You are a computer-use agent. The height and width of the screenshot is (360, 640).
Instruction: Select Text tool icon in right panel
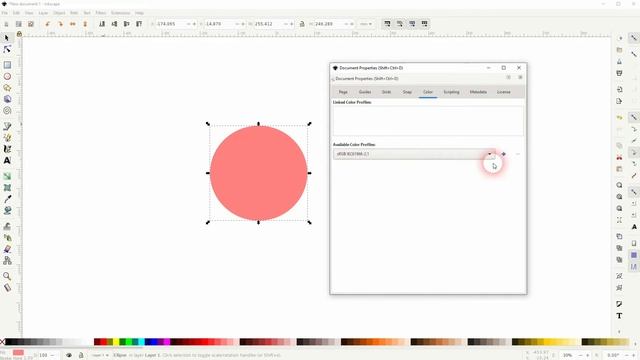pyautogui.click(x=619, y=316)
